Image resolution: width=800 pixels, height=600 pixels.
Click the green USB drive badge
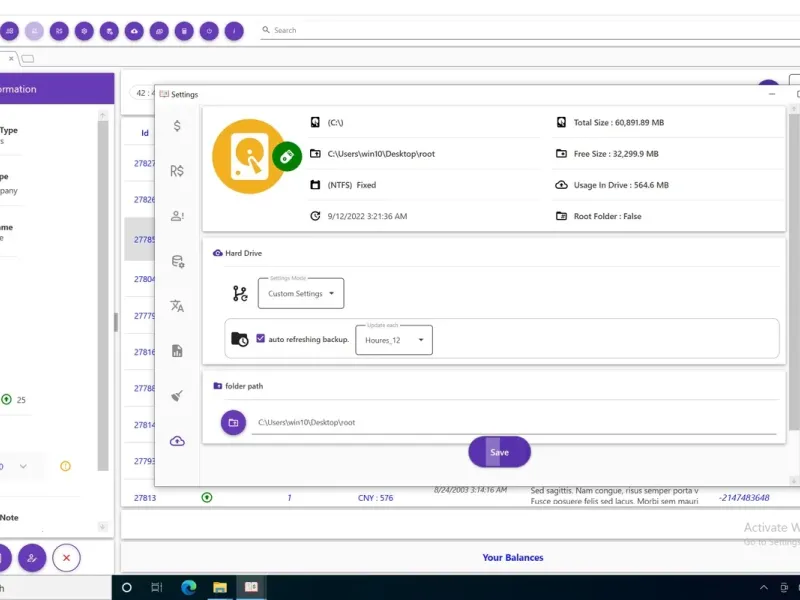click(287, 156)
